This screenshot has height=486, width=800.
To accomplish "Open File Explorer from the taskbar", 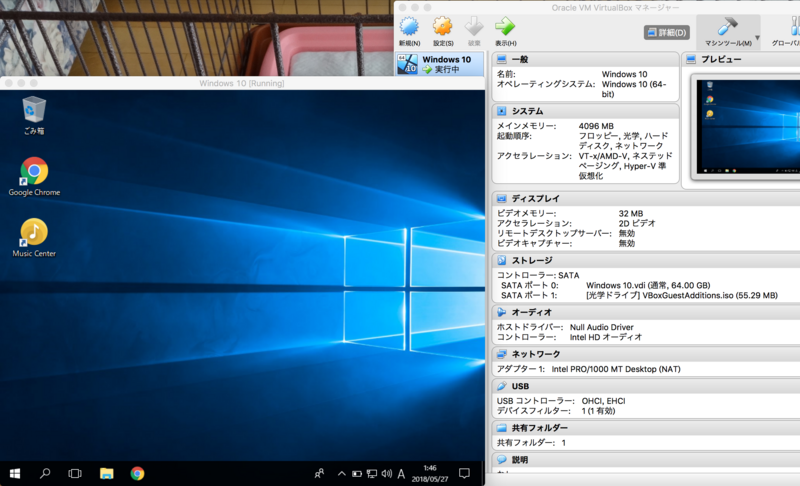I will 106,474.
